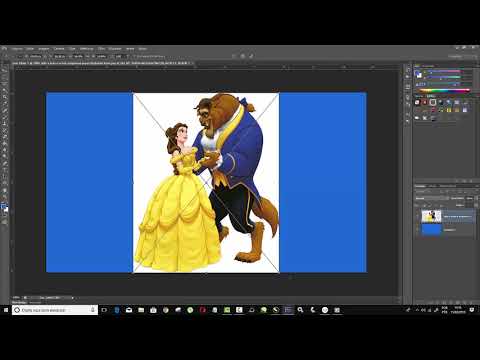The width and height of the screenshot is (480, 360).
Task: Click the blue foreground color in toolbox
Action: [x=3, y=206]
